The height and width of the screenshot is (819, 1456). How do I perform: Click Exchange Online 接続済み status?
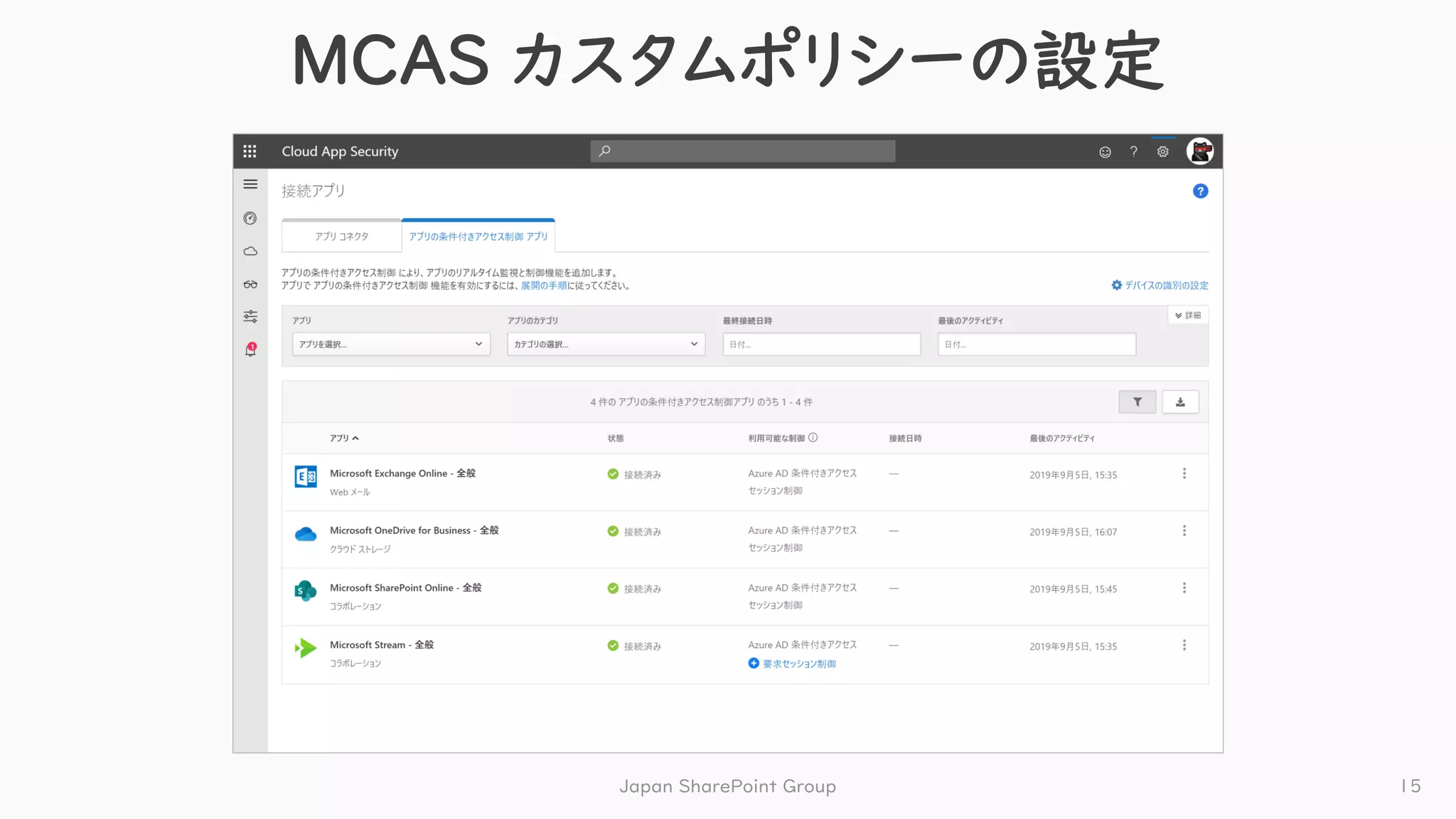(634, 474)
